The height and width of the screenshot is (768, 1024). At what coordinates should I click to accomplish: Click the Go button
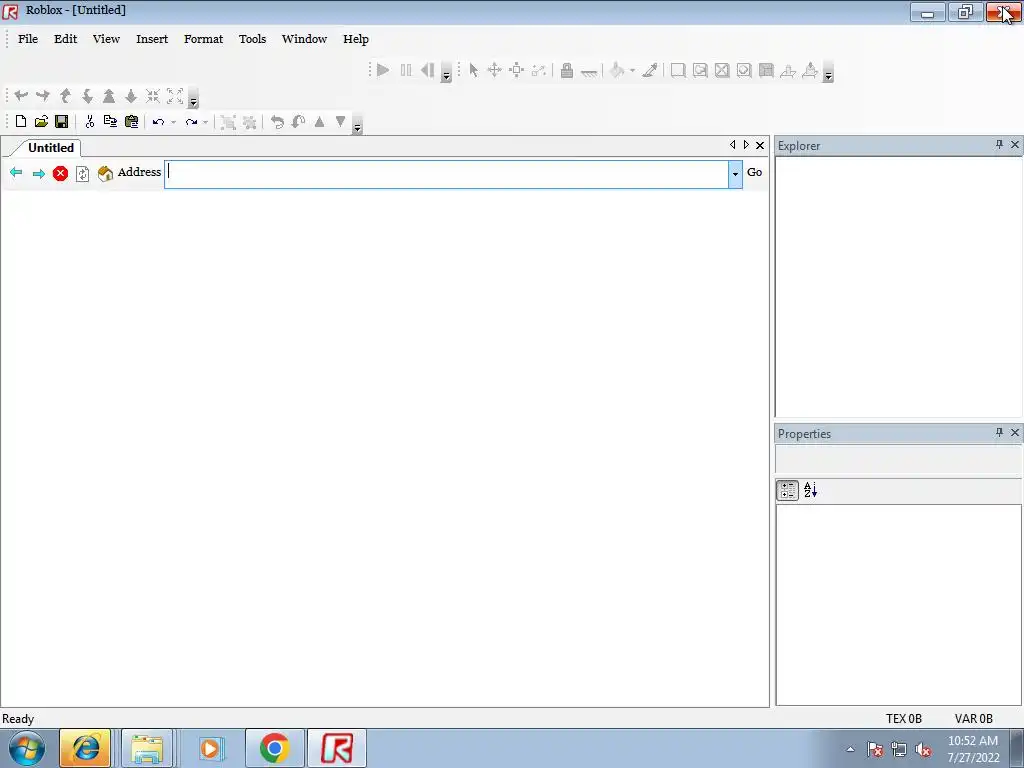pos(754,172)
